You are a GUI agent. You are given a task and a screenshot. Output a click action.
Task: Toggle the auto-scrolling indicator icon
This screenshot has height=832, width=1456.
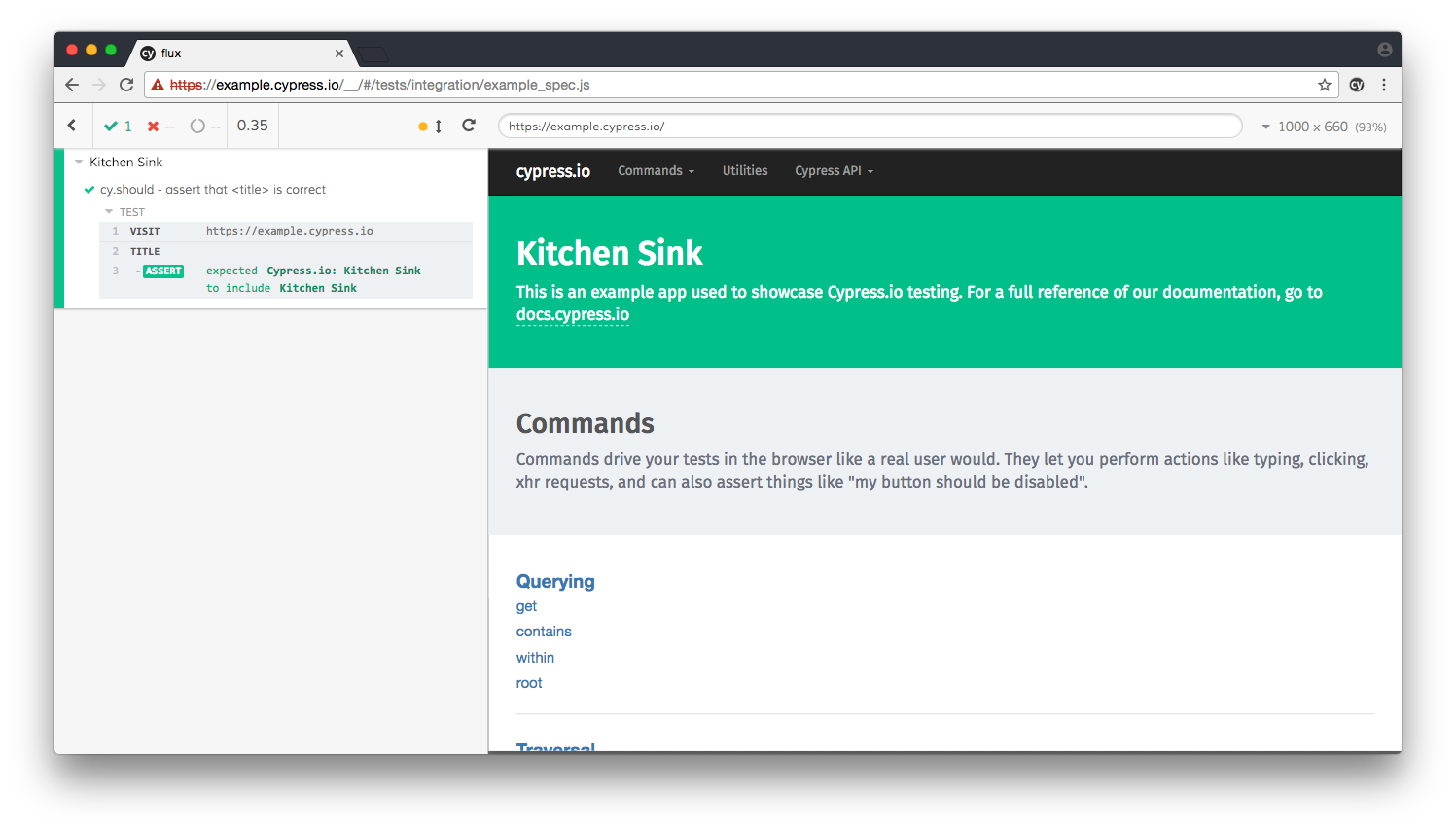click(x=430, y=127)
